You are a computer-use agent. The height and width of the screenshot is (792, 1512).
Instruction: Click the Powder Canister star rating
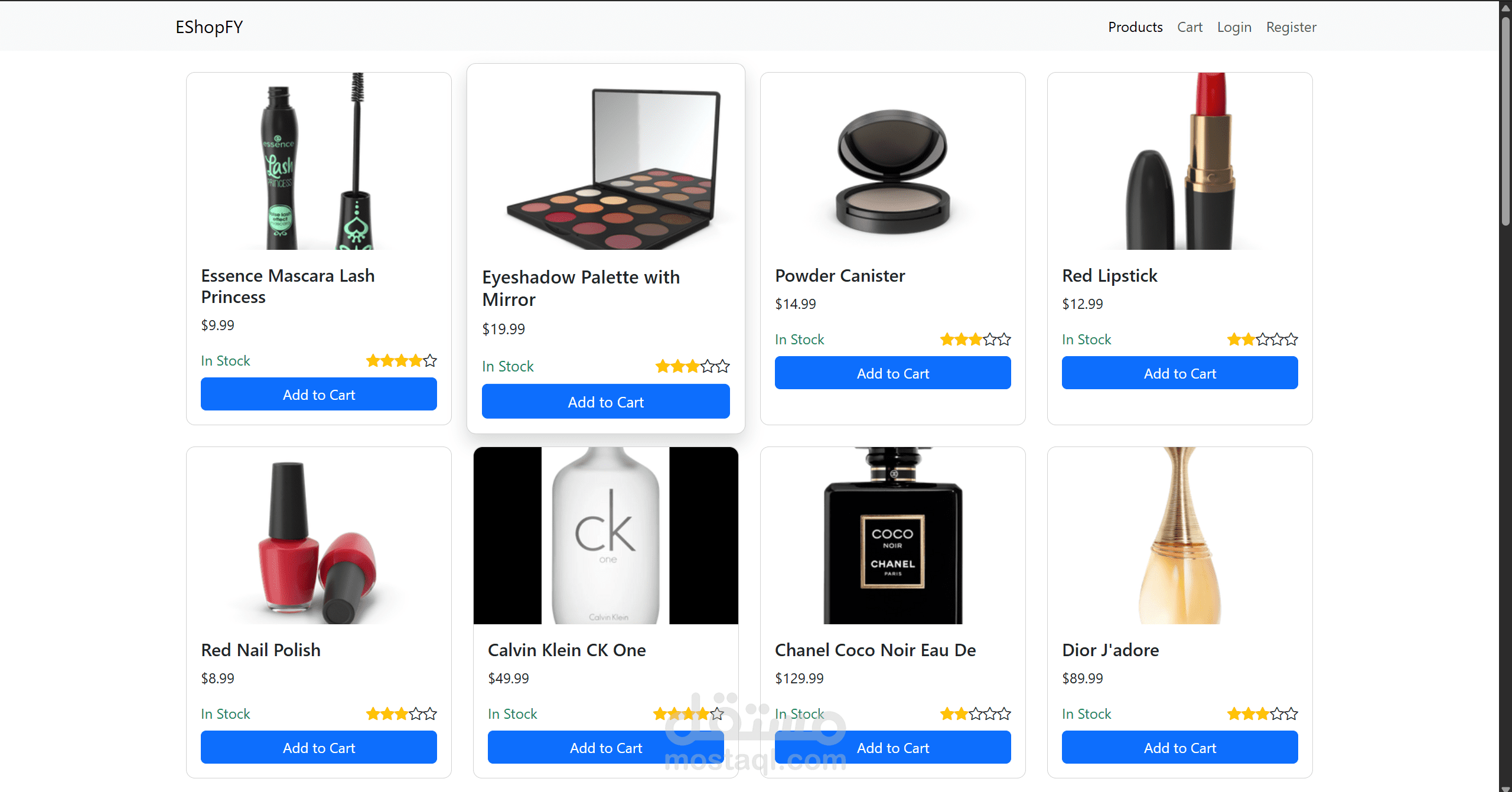pos(975,339)
